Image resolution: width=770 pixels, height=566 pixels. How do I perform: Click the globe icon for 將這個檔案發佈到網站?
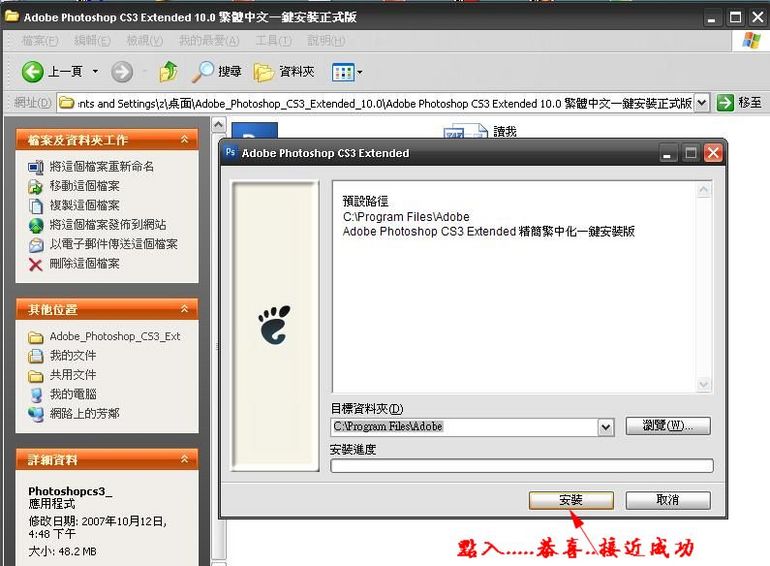click(x=35, y=225)
